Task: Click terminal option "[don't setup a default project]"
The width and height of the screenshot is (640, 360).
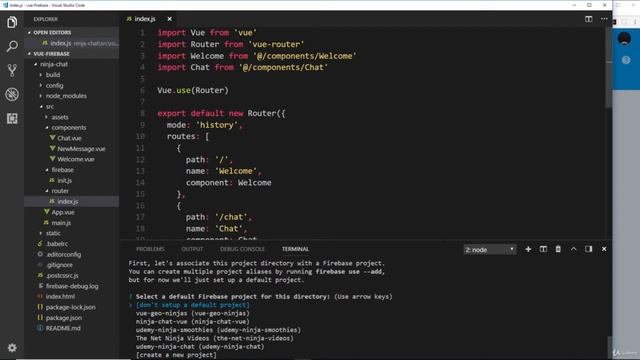Action: point(193,305)
